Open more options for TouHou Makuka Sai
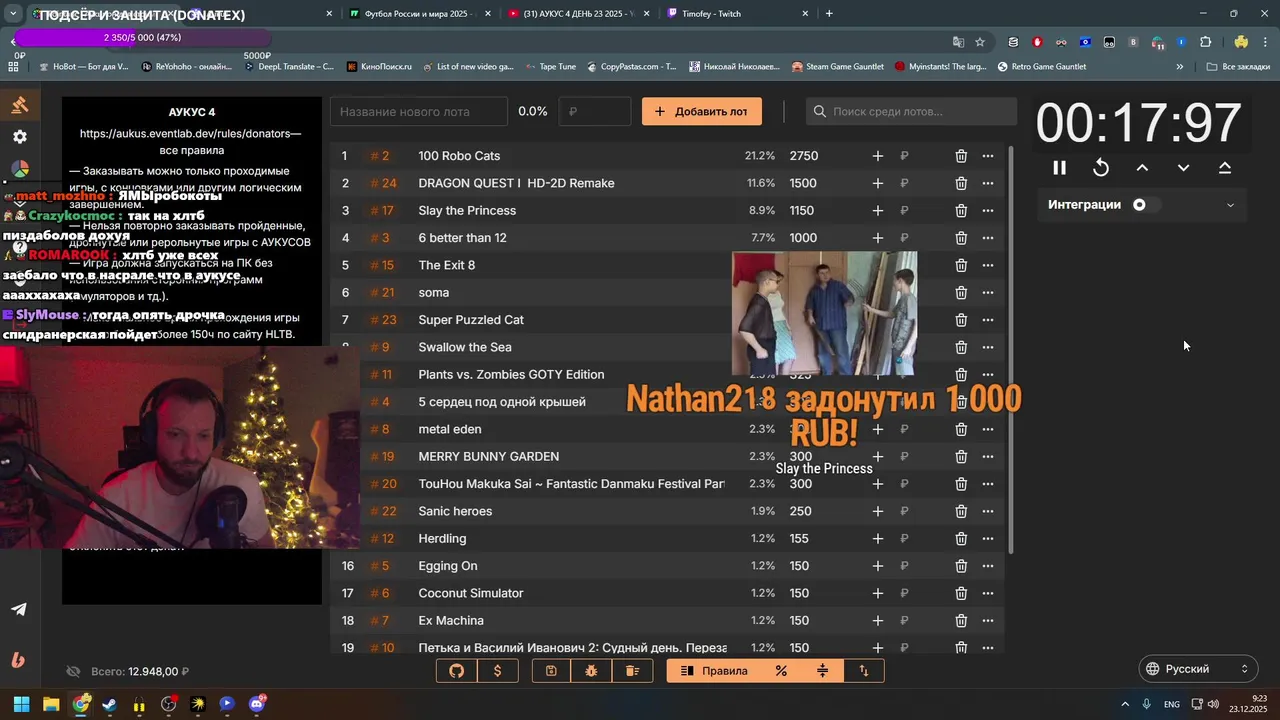Screen dimensions: 1280x720 coord(988,484)
